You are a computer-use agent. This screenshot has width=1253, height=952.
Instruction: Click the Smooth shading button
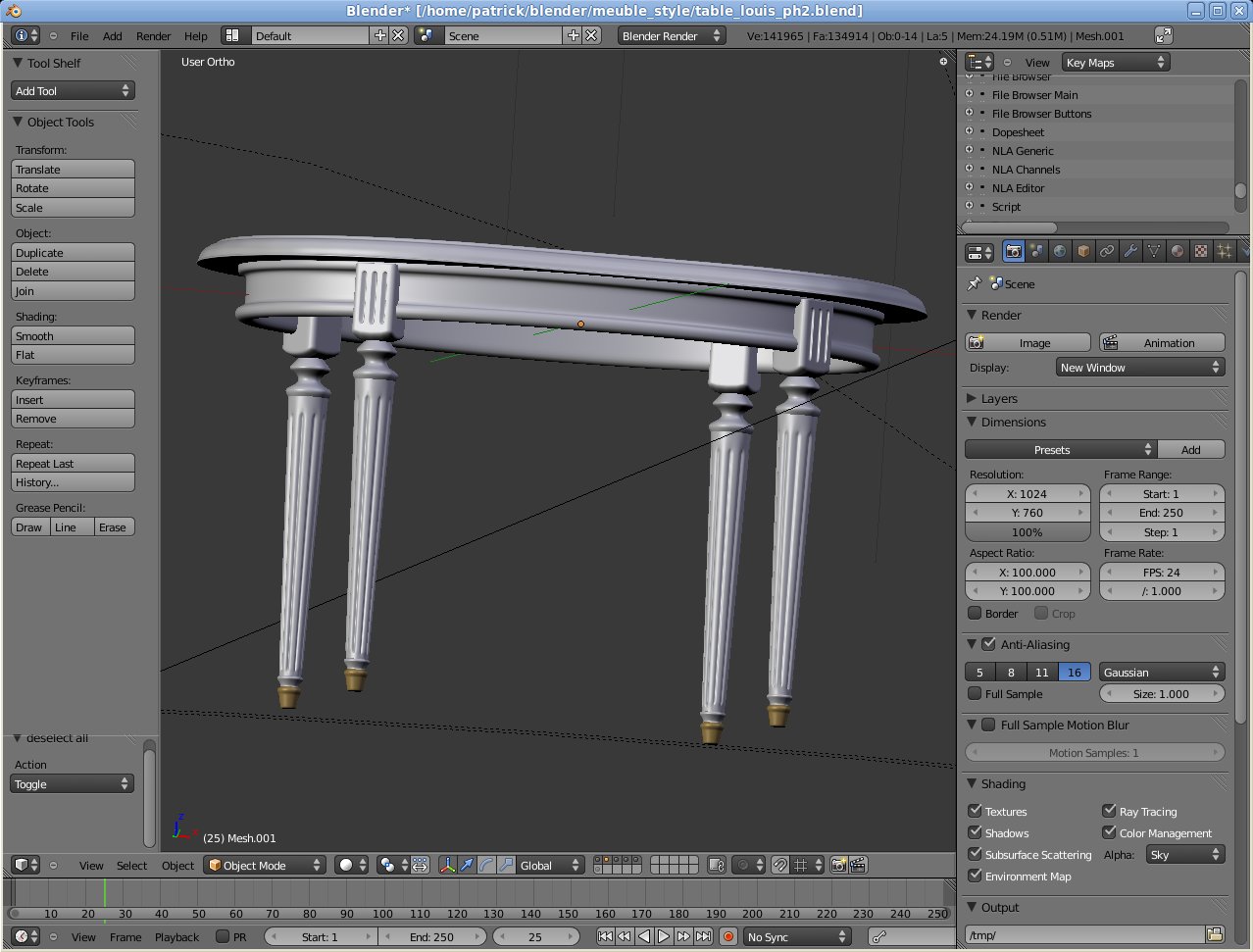pos(72,335)
